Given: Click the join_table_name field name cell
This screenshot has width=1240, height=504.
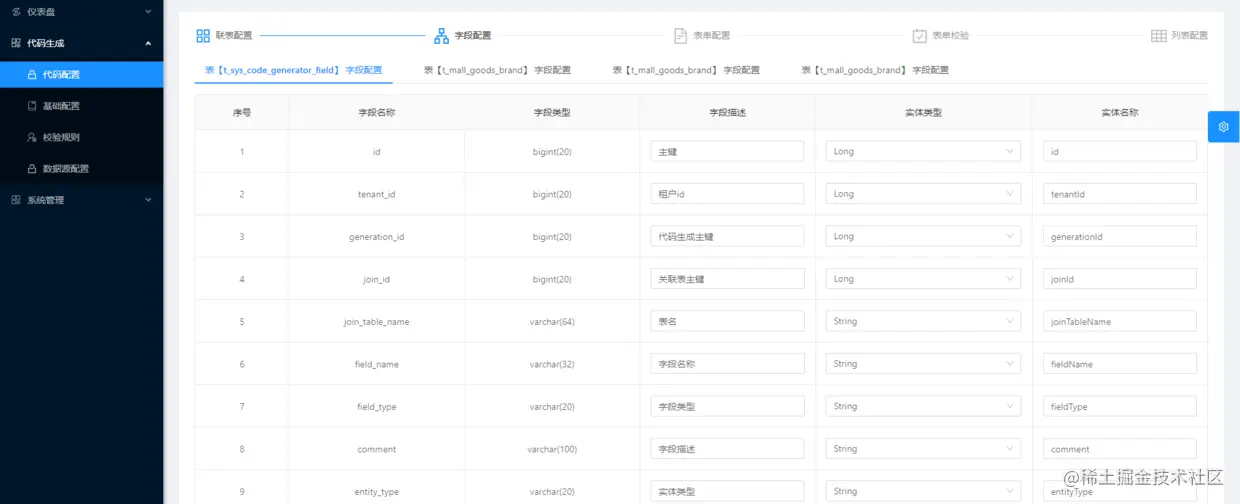Looking at the screenshot, I should click(x=376, y=322).
